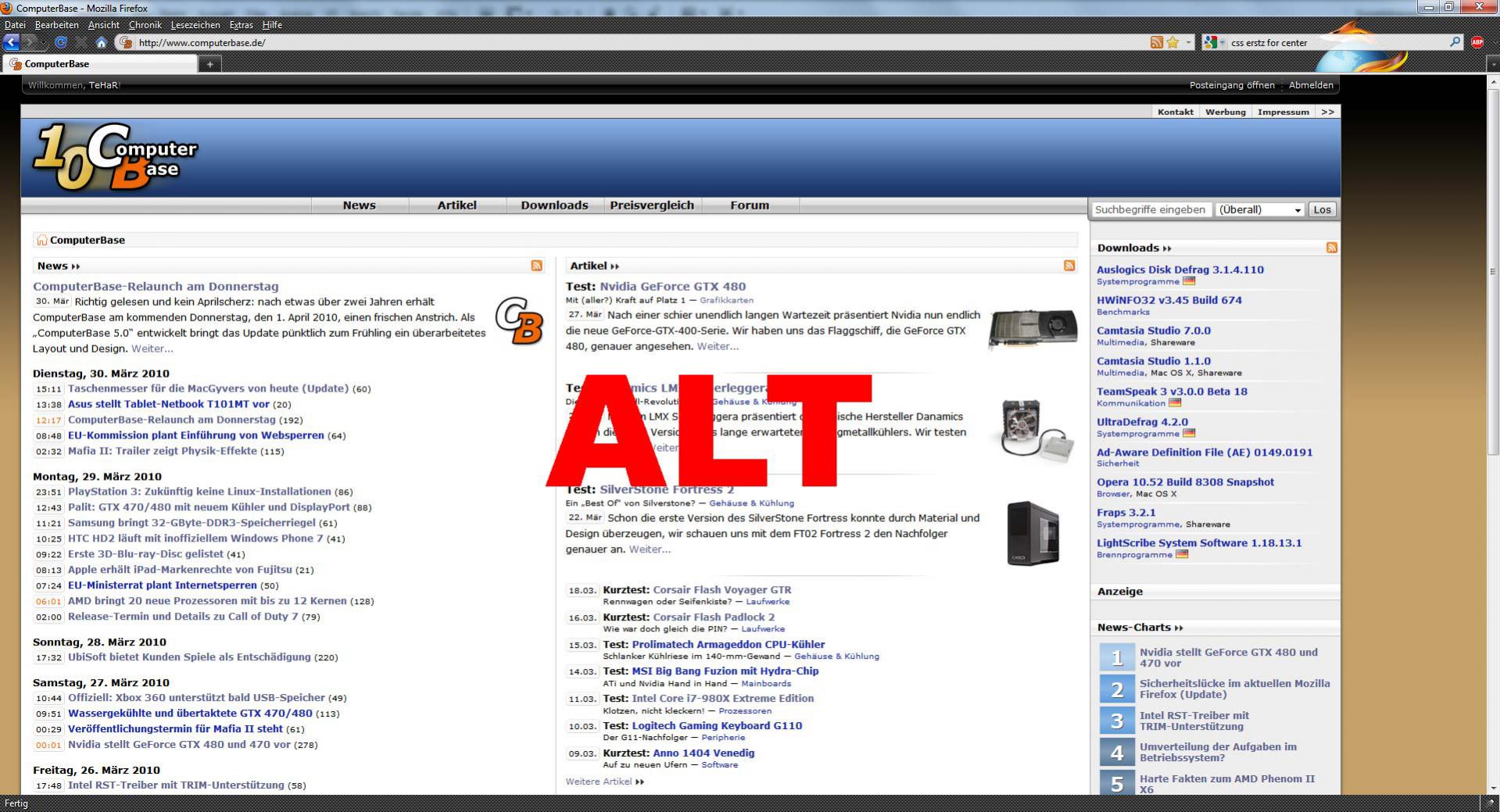This screenshot has width=1500, height=812.
Task: Click the CB logo thumbnail beside Relaunch article
Action: pyautogui.click(x=519, y=320)
